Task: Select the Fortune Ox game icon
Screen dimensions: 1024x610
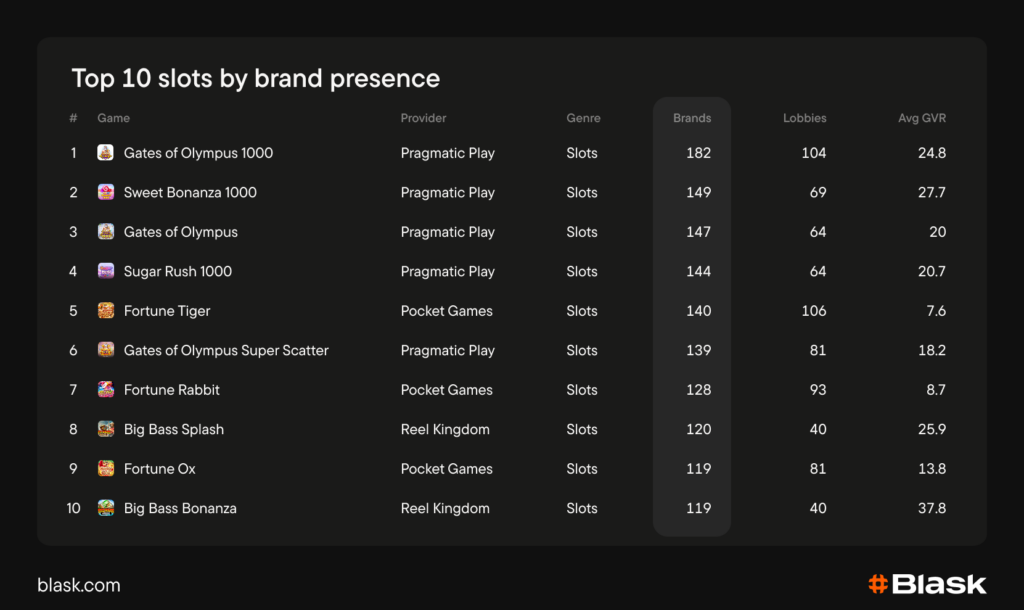Action: 106,469
